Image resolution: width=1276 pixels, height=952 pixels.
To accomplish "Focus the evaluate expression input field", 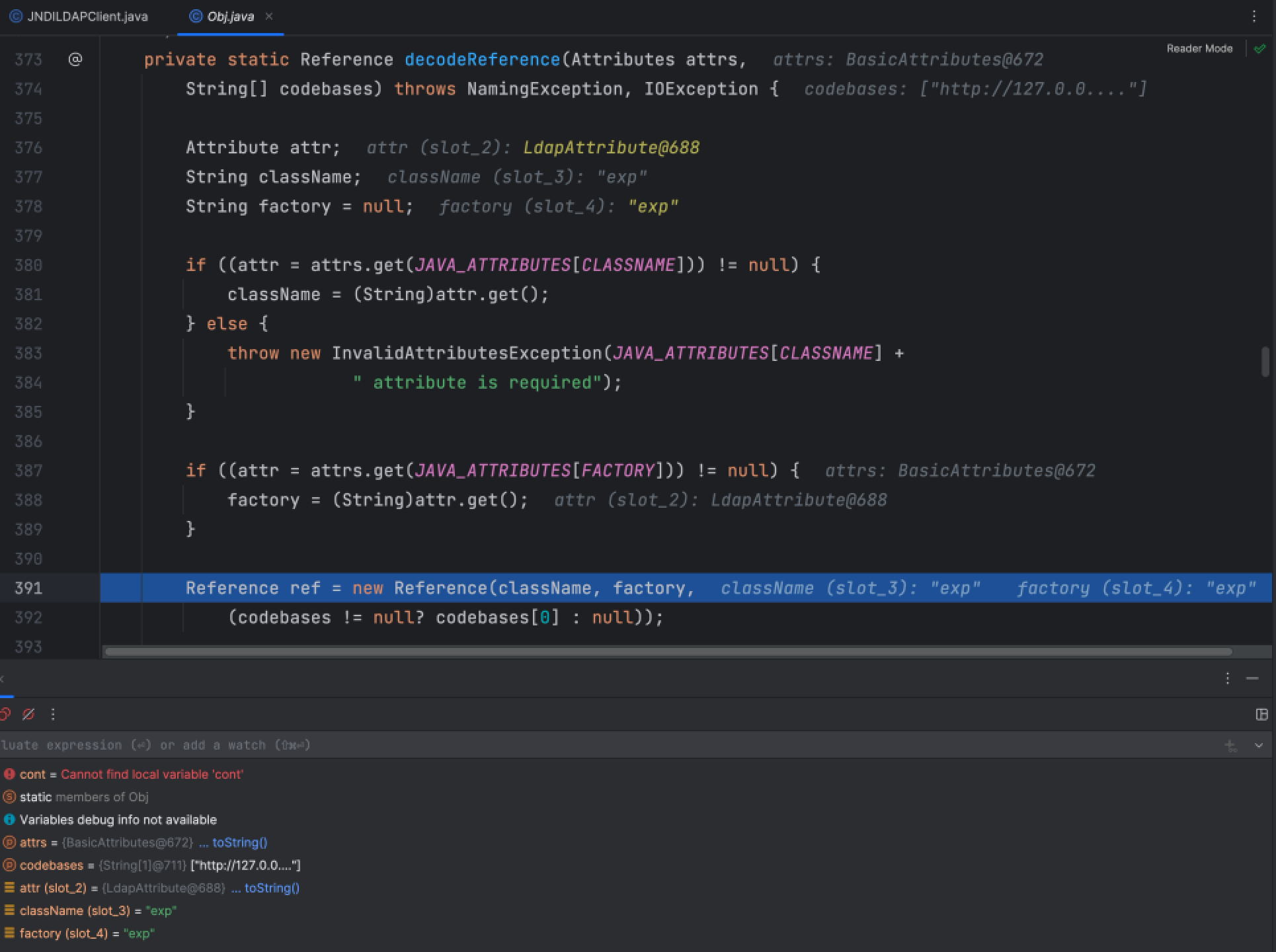I will click(x=608, y=745).
